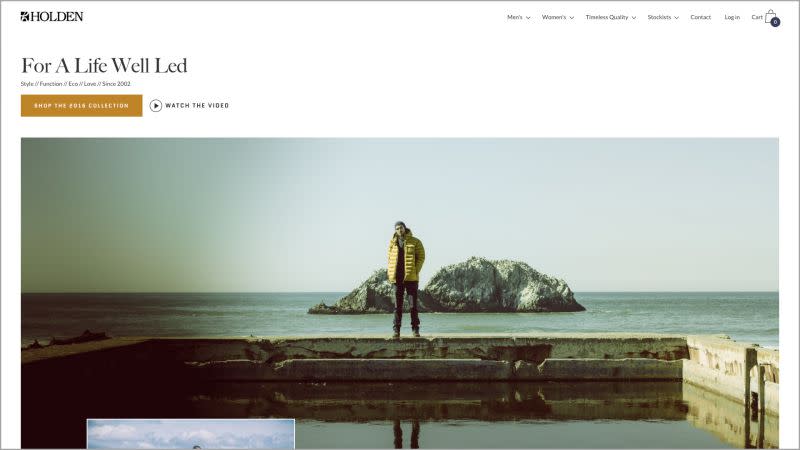
Task: Expand the Men's dropdown chevron
Action: [x=528, y=18]
